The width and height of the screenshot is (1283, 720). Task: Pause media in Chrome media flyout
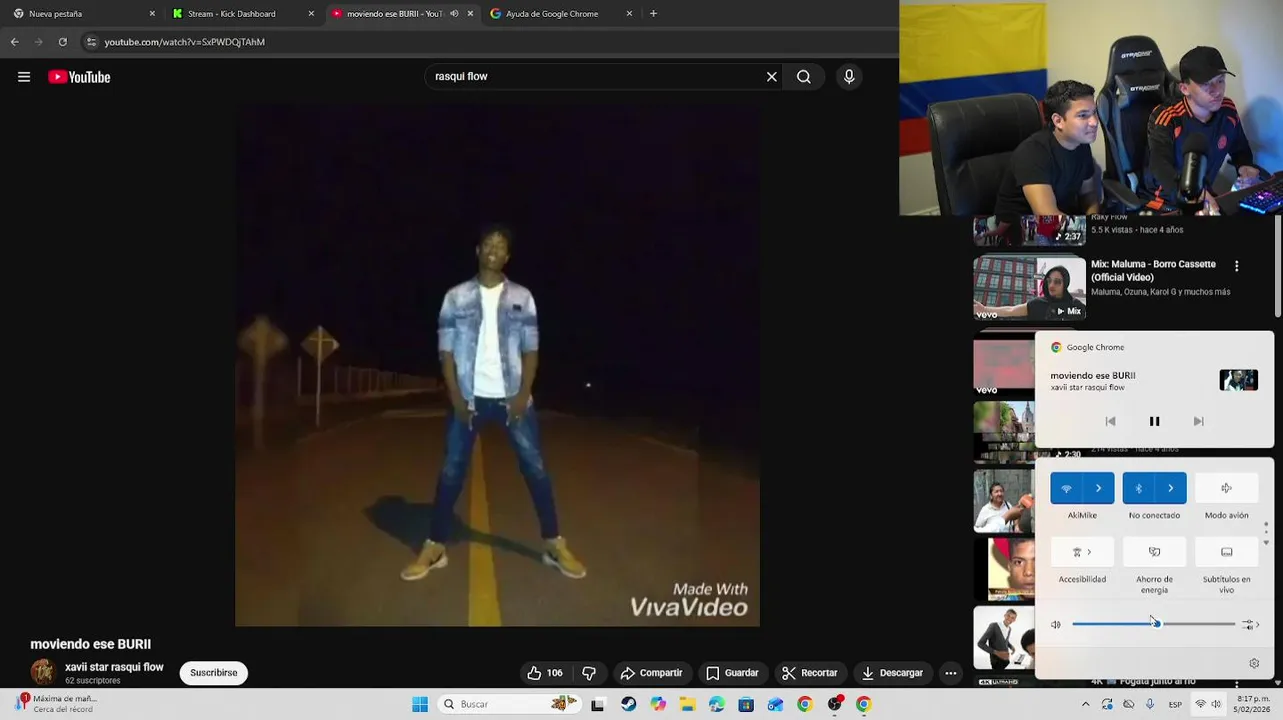(1154, 421)
